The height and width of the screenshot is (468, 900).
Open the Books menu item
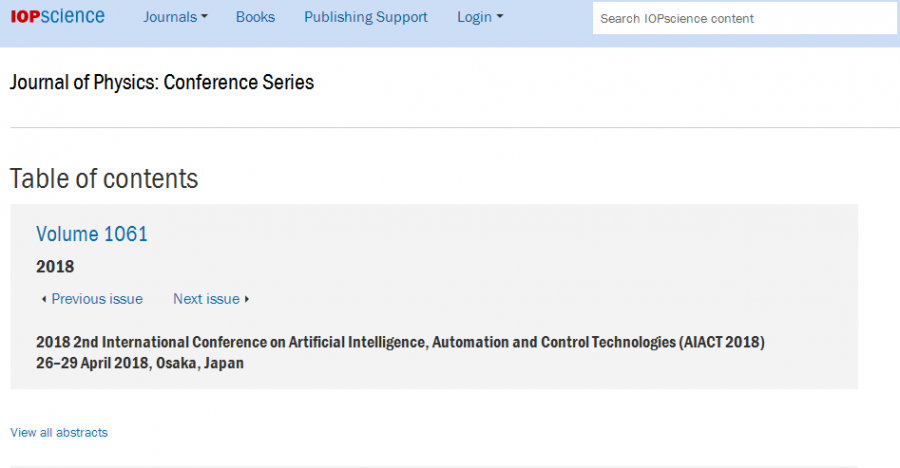[255, 17]
